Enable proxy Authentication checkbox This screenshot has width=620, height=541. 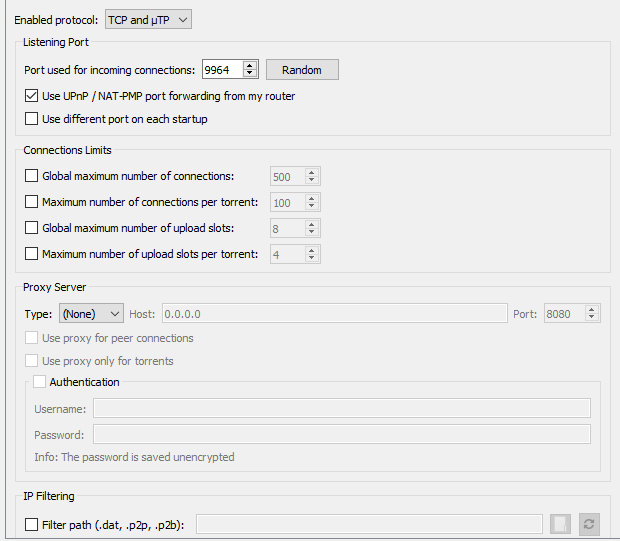(x=40, y=382)
